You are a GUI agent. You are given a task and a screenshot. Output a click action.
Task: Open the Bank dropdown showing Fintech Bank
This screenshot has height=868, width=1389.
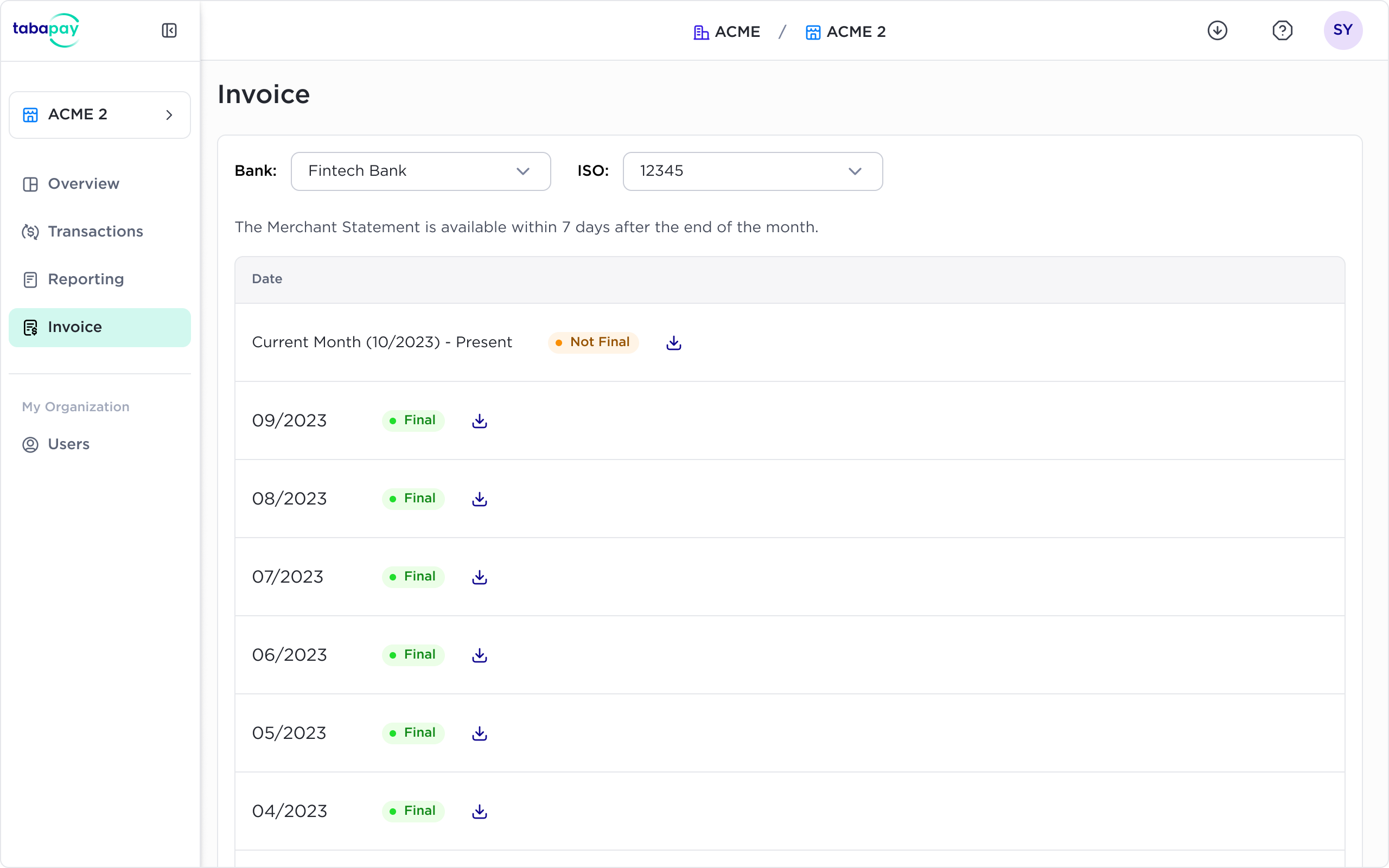(x=420, y=171)
